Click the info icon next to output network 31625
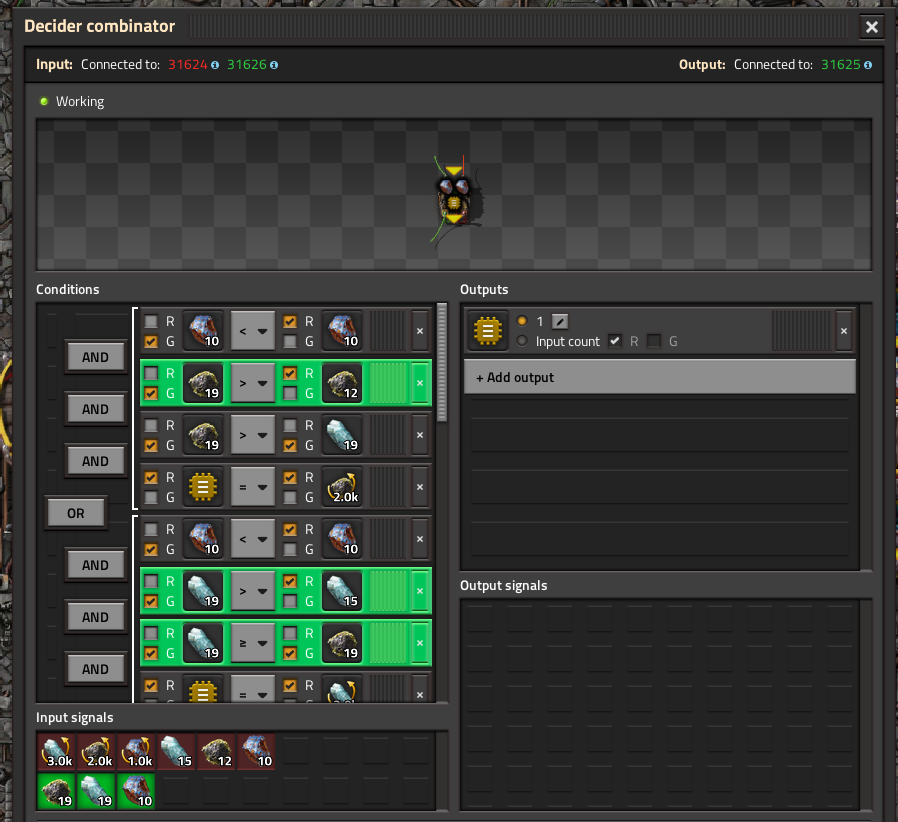 [868, 65]
